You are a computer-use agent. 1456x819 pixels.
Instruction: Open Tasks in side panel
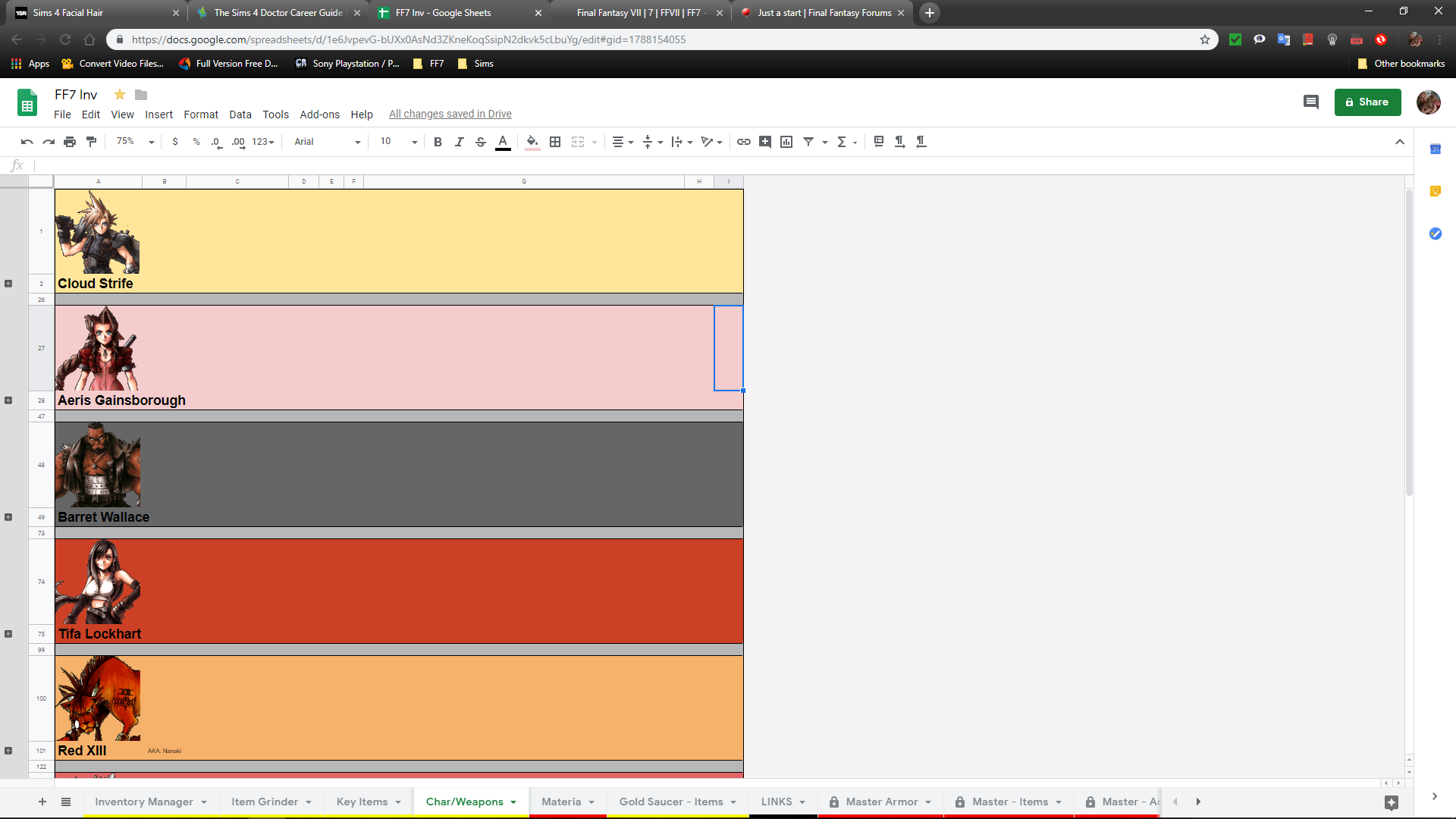[1435, 234]
